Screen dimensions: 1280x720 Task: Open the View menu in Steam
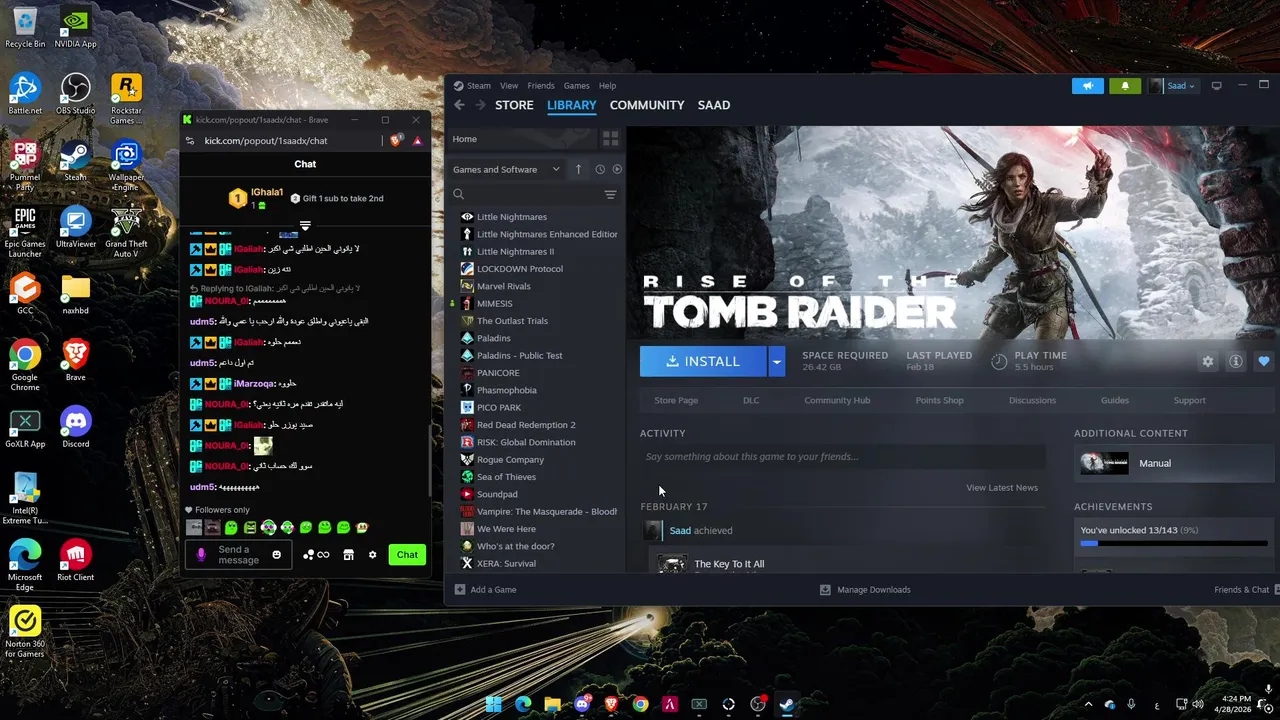[x=509, y=86]
